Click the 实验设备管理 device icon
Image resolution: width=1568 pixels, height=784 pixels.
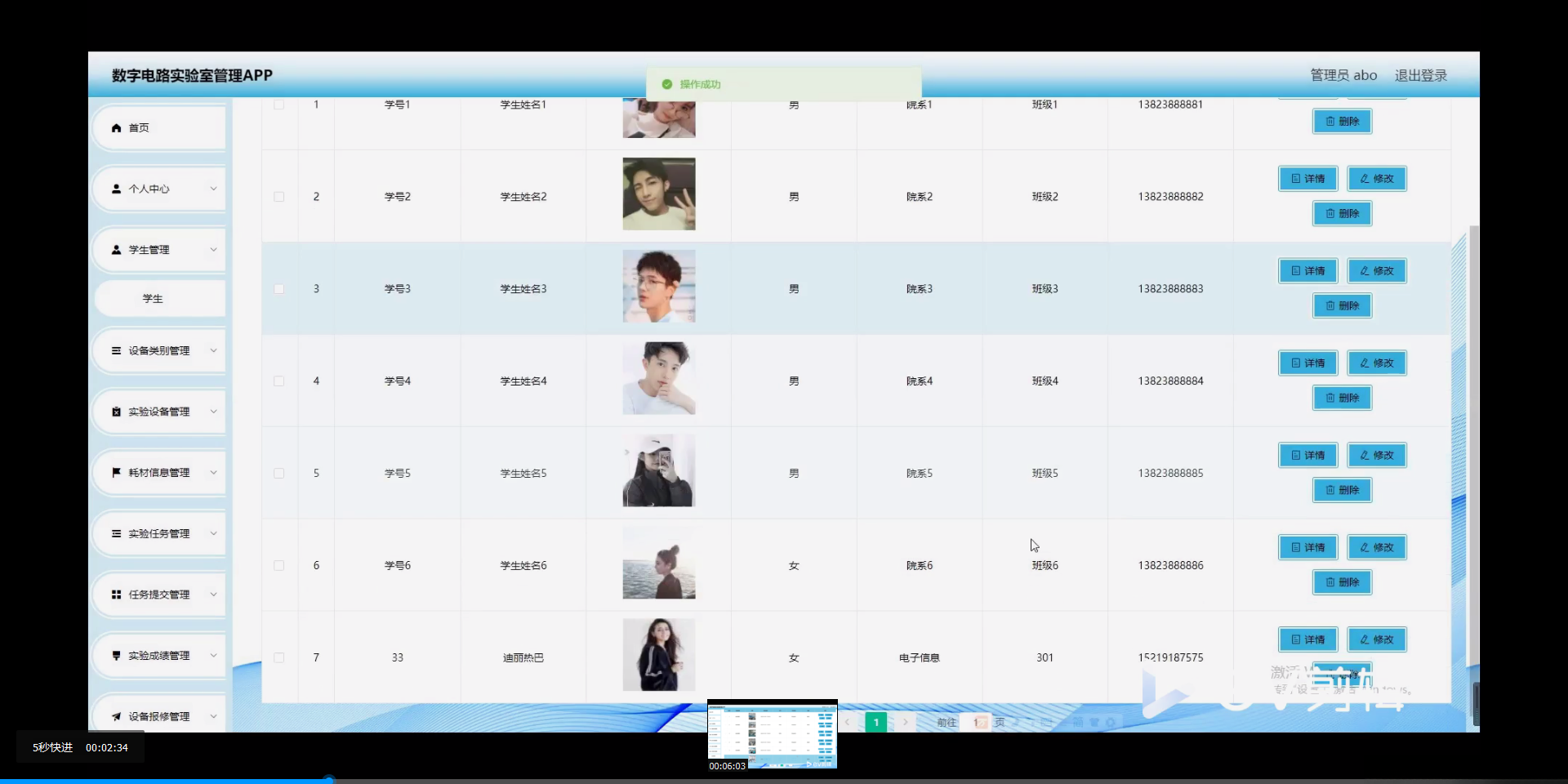tap(115, 411)
